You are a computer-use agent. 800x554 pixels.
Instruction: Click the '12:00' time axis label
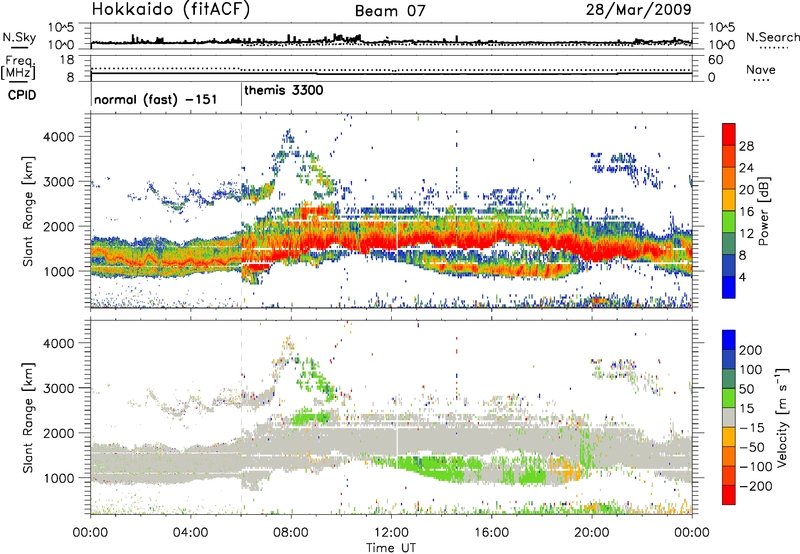[391, 532]
